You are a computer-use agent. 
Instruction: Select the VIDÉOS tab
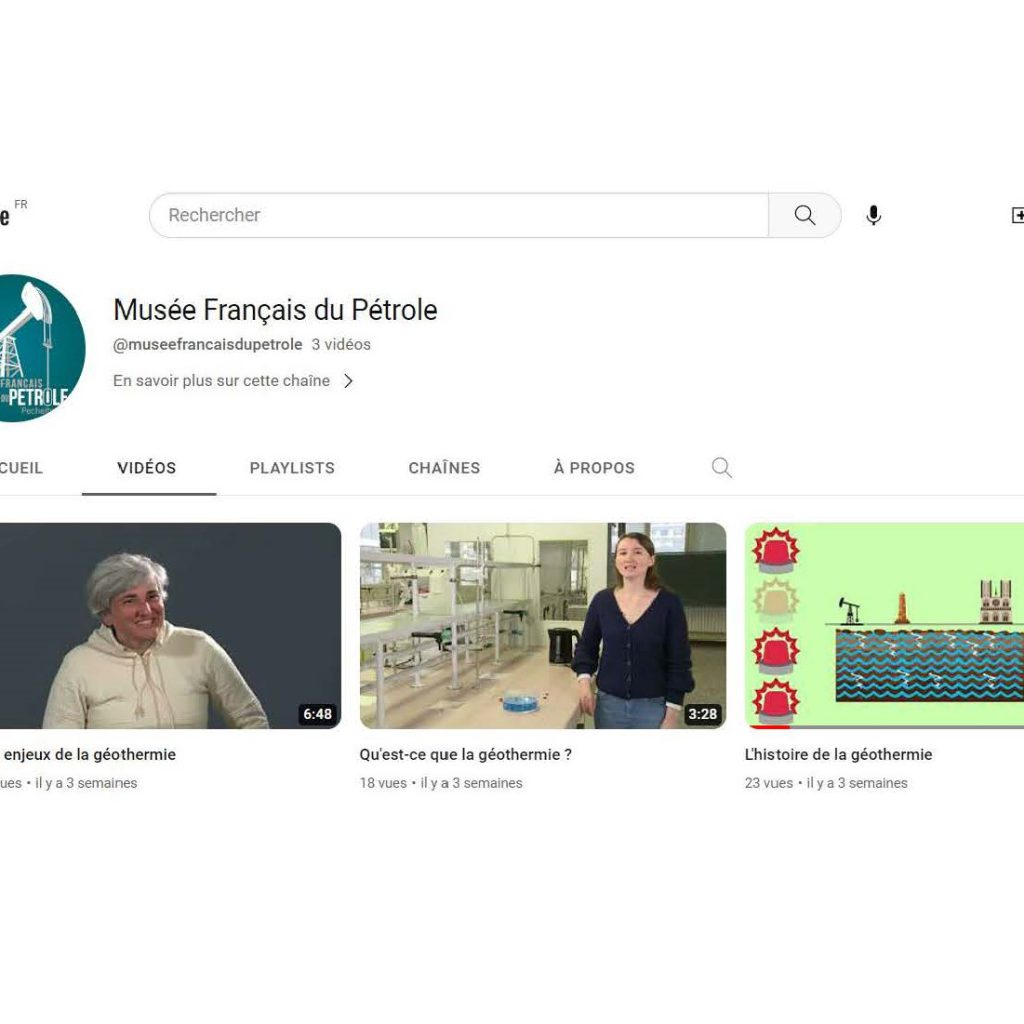[147, 468]
